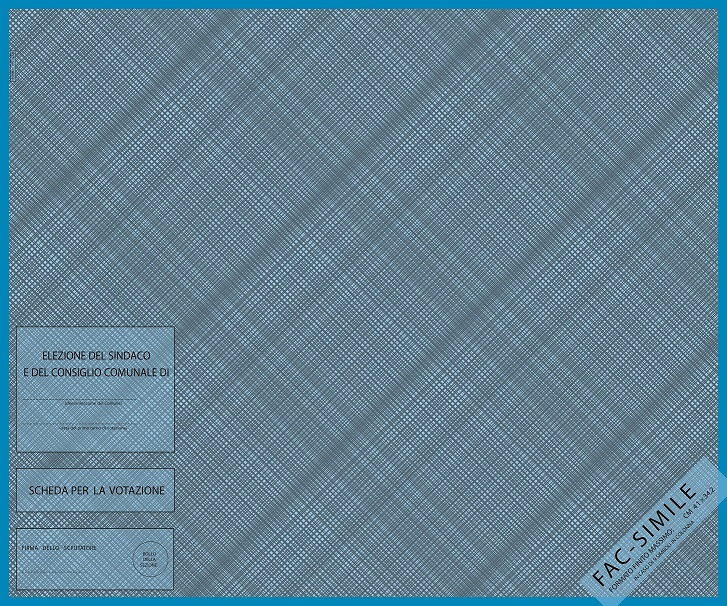Screen dimensions: 727x606
Task: Click the small vertical text on the left edge
Action: tap(6, 70)
